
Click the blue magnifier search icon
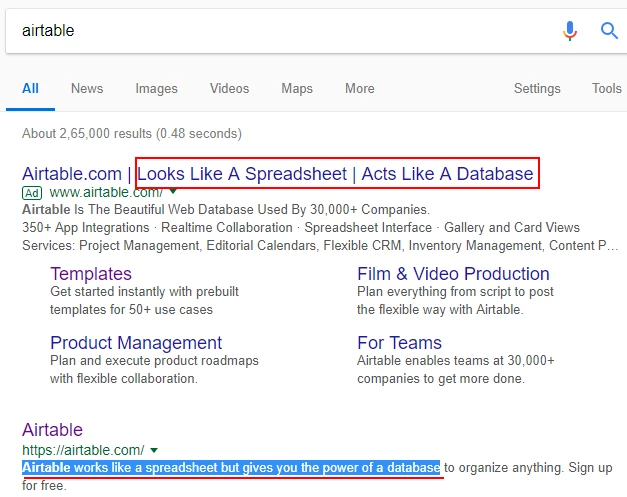pos(609,30)
